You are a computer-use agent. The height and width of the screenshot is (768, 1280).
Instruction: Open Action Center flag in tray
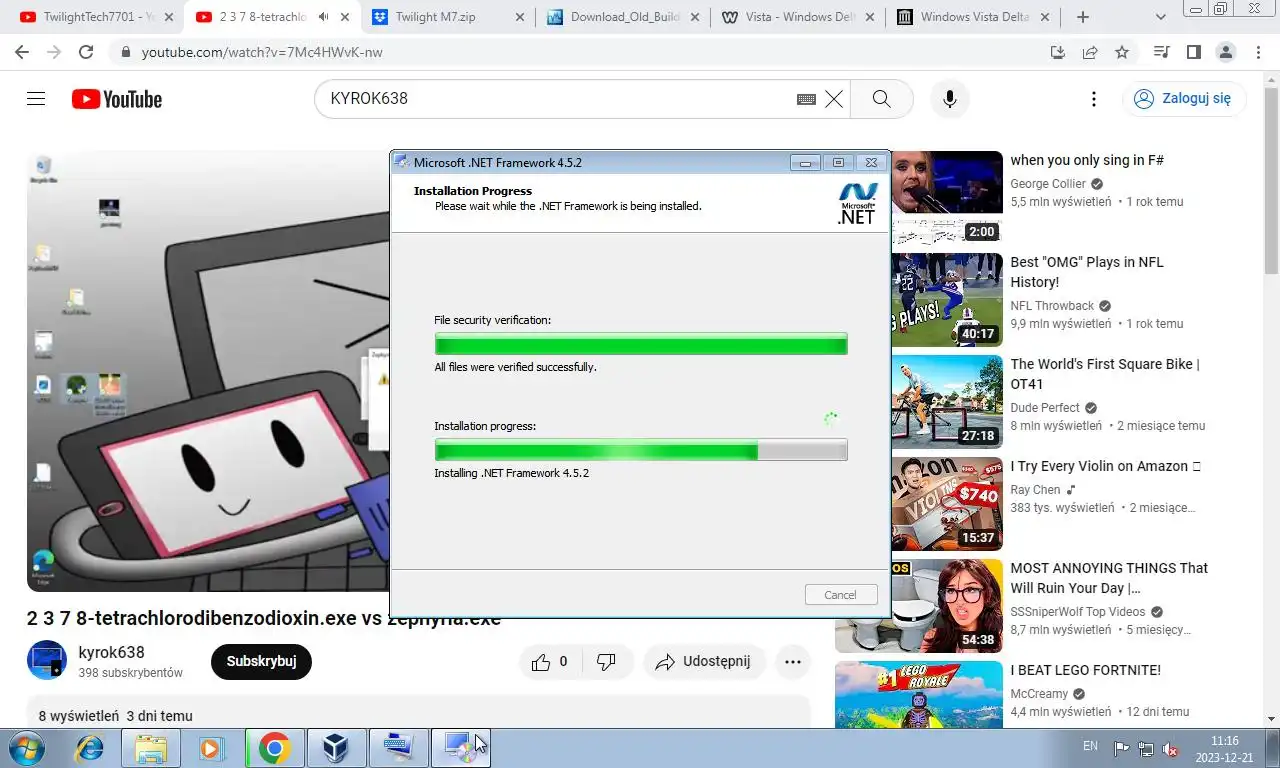(1121, 748)
